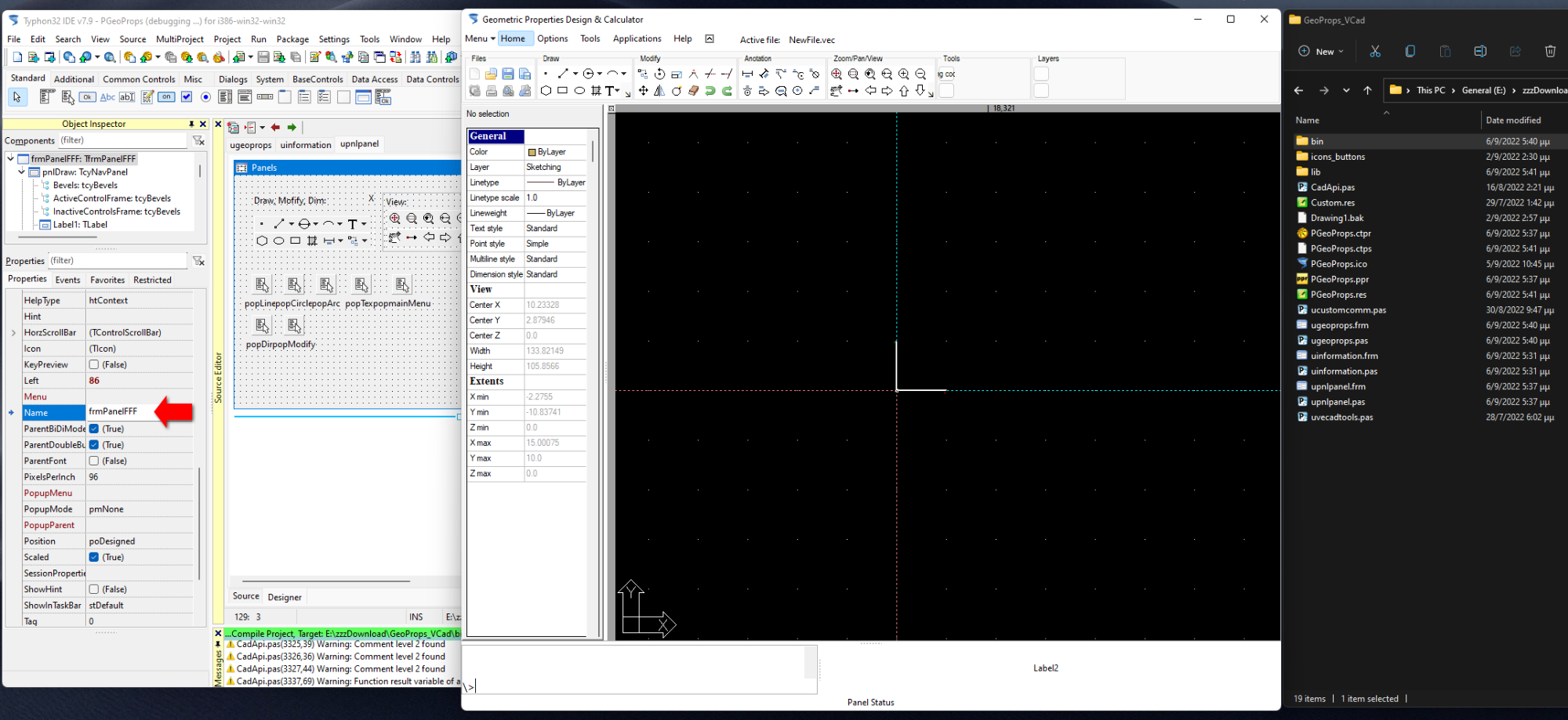Click the popLine popup menu component on the Panels form
This screenshot has height=720, width=1568.
click(x=262, y=285)
